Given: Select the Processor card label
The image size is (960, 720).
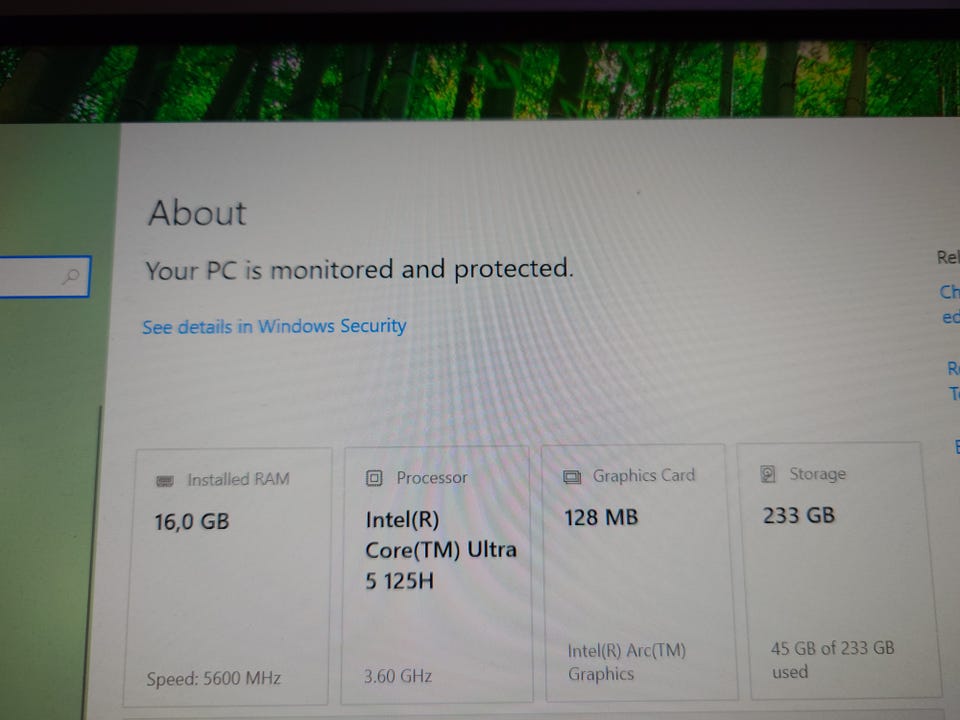Looking at the screenshot, I should [x=432, y=478].
